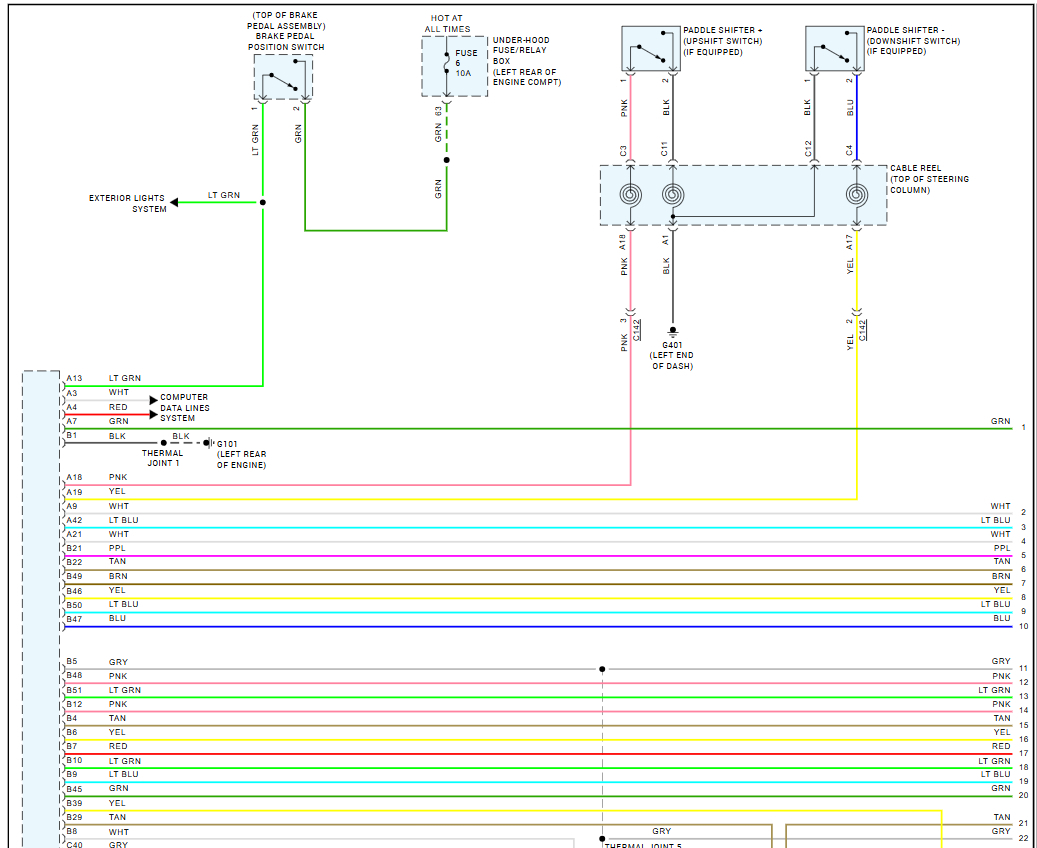Click the G101 ground symbol
Viewport: 1037px width, 848px height.
208,443
